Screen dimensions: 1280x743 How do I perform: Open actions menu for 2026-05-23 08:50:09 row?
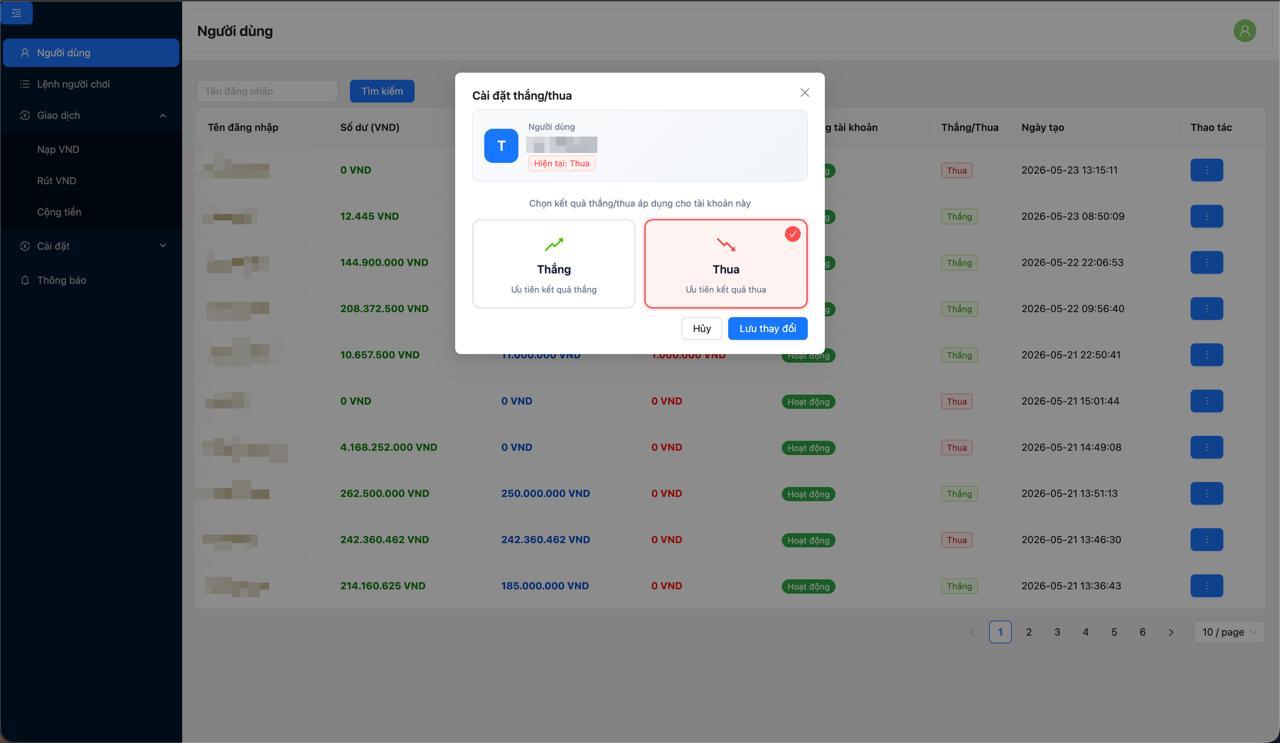click(1206, 216)
